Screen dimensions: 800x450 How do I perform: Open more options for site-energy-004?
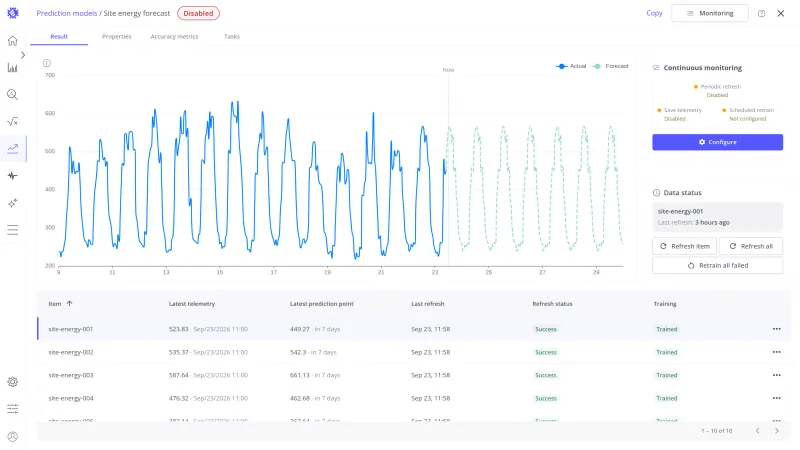click(777, 398)
